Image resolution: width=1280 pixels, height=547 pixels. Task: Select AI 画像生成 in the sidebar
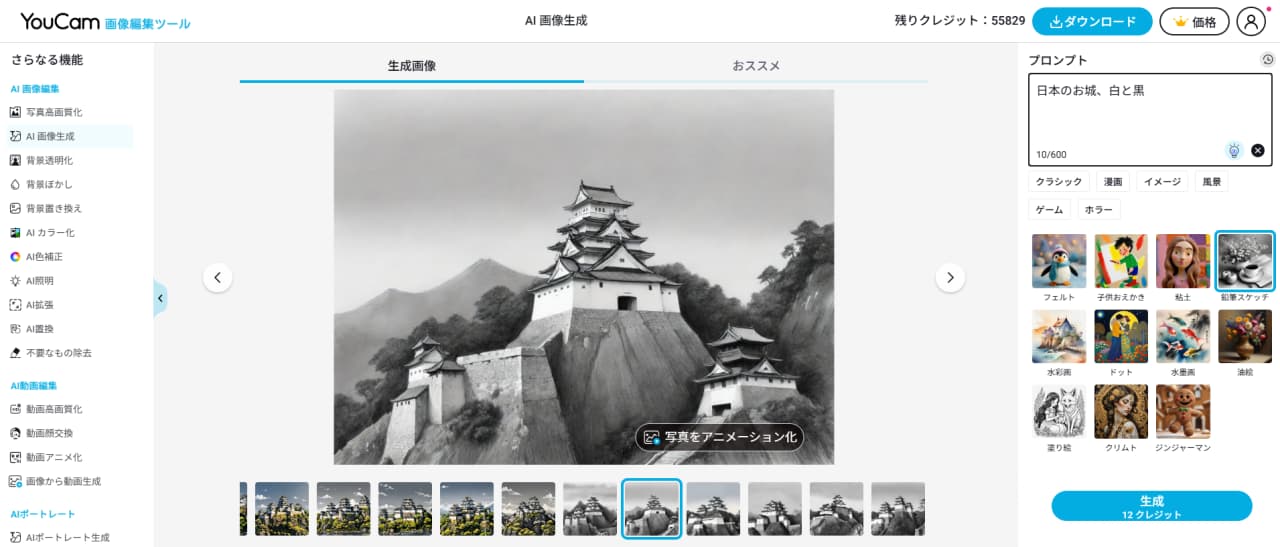[x=68, y=136]
